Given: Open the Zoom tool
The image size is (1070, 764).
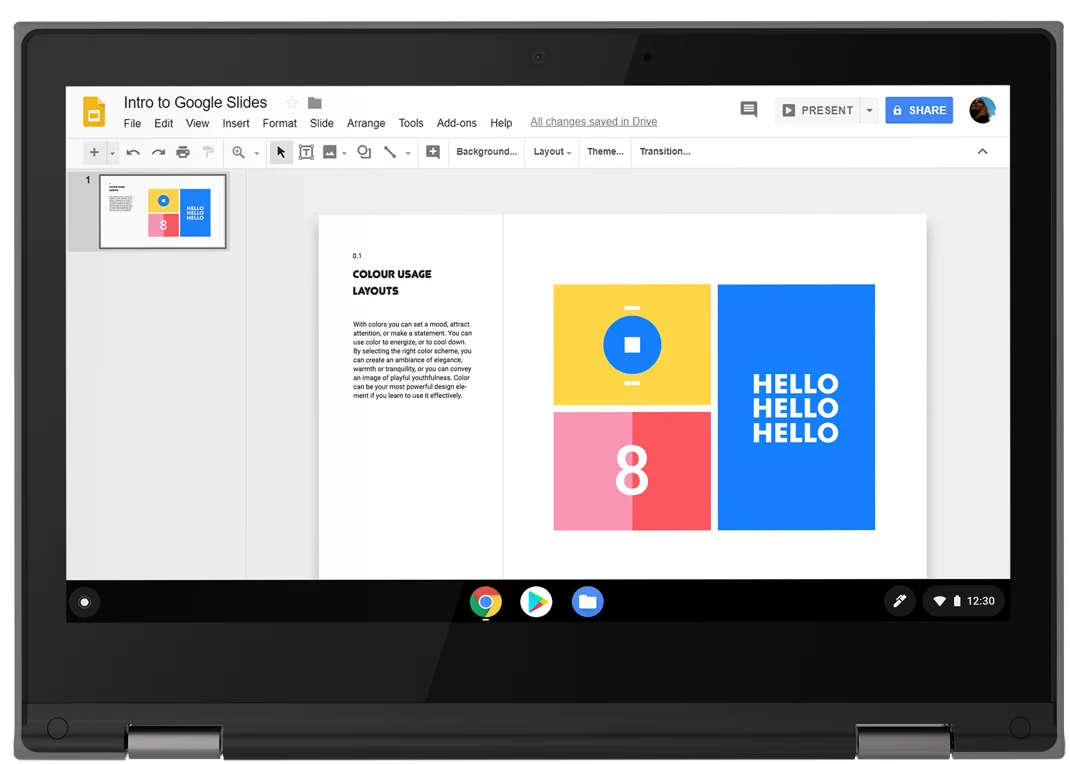Looking at the screenshot, I should [239, 152].
